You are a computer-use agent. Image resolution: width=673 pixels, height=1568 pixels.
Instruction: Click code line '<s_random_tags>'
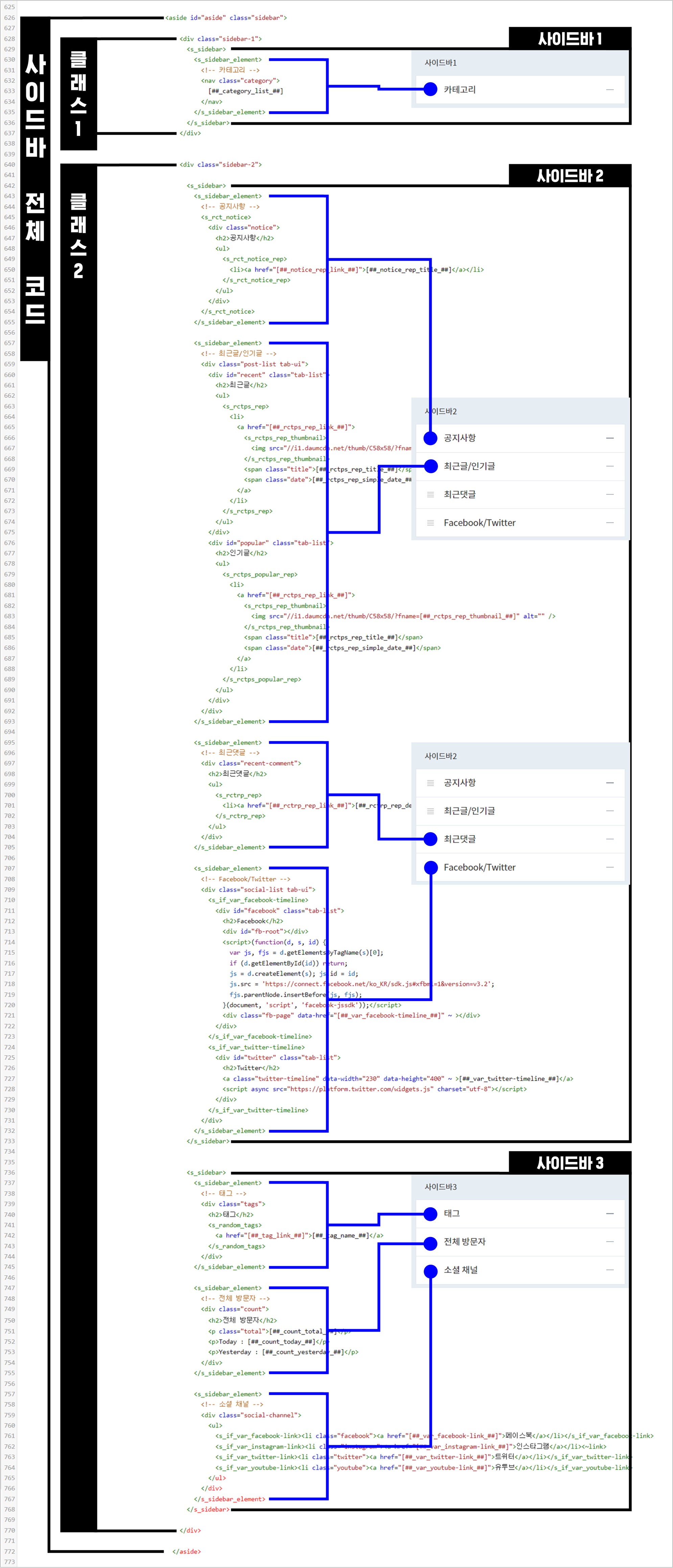click(235, 1225)
